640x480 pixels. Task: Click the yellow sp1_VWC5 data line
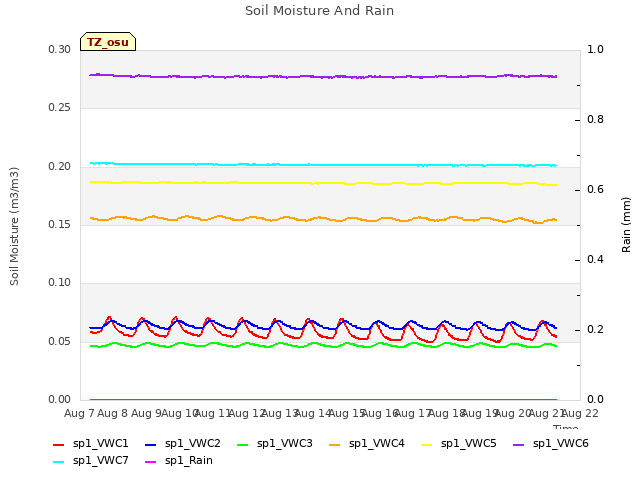click(322, 183)
